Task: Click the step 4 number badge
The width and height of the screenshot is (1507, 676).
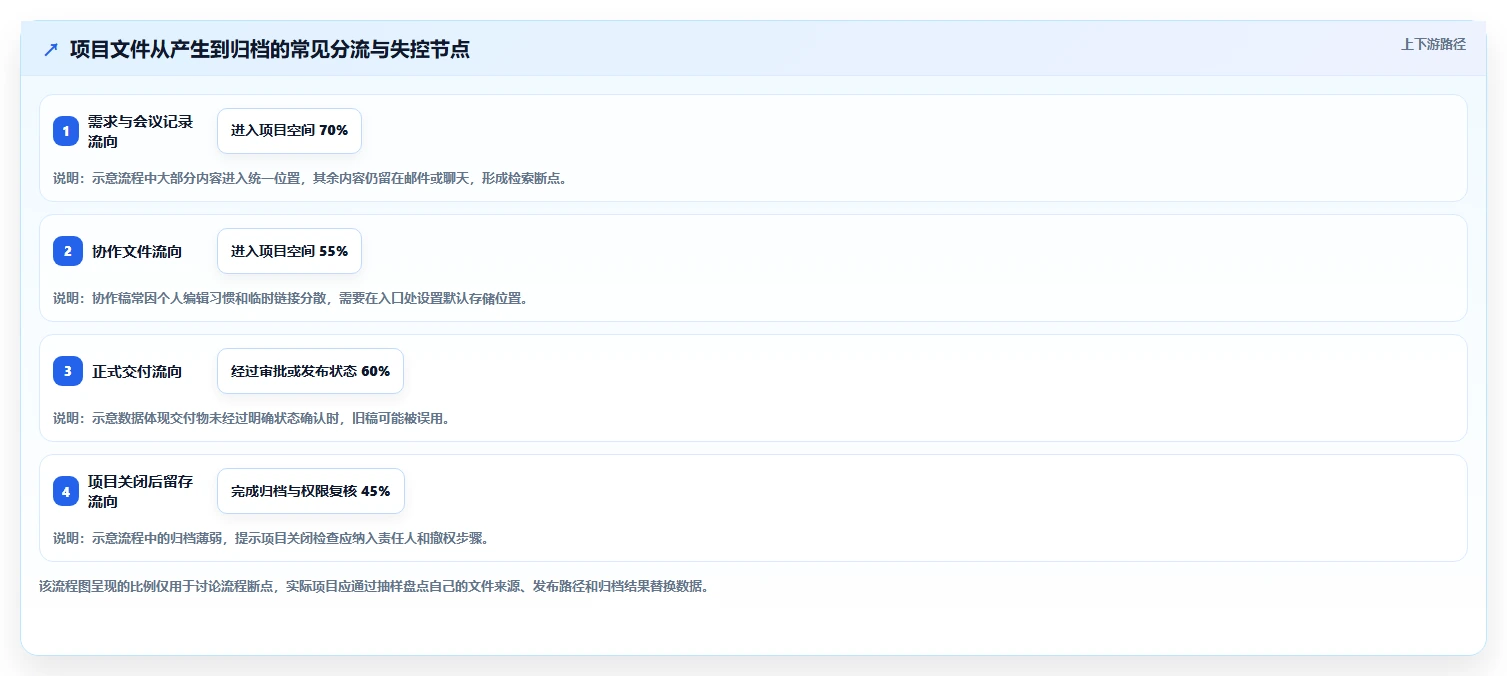Action: 66,491
